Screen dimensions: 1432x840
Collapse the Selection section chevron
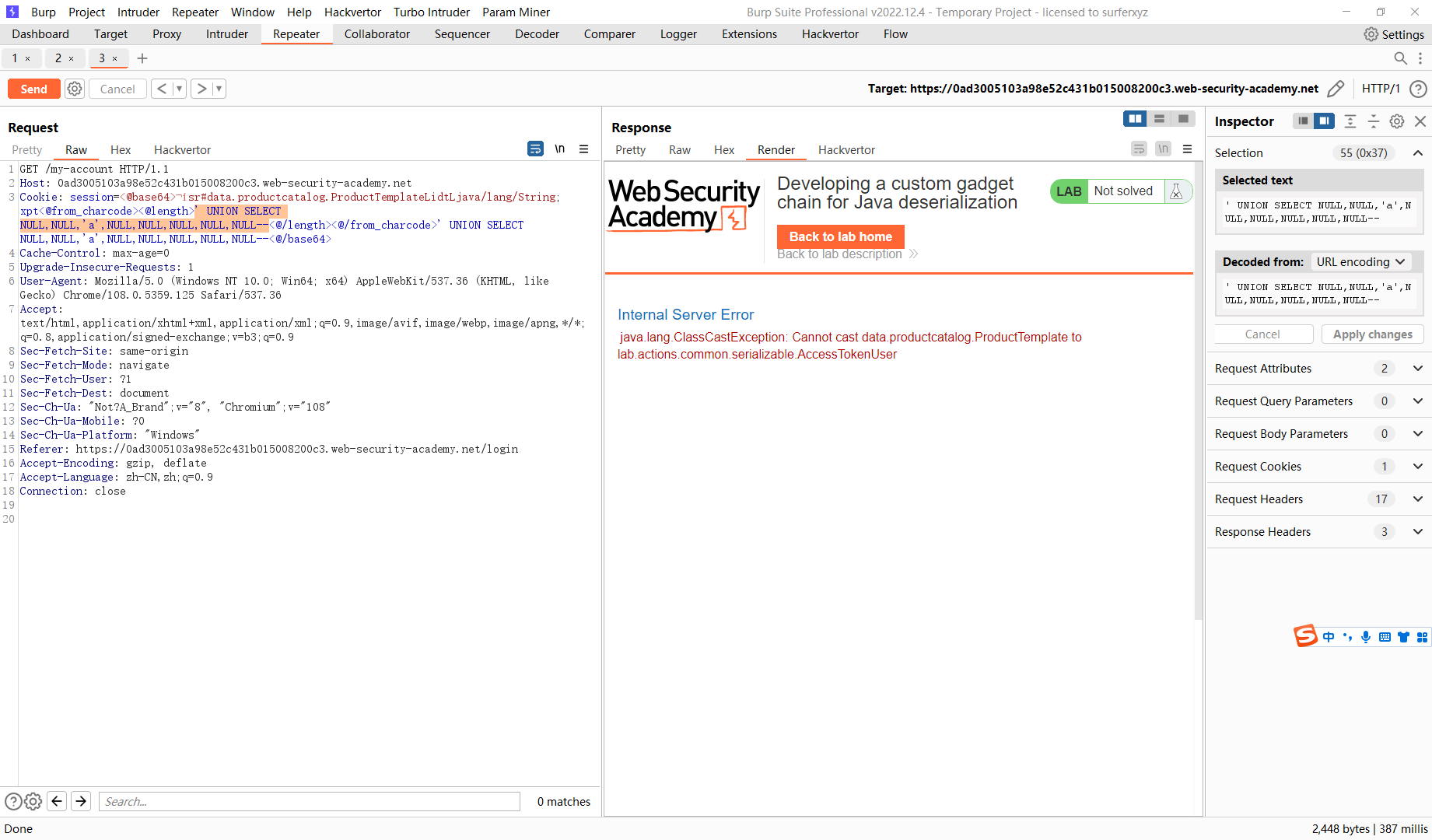(x=1418, y=152)
